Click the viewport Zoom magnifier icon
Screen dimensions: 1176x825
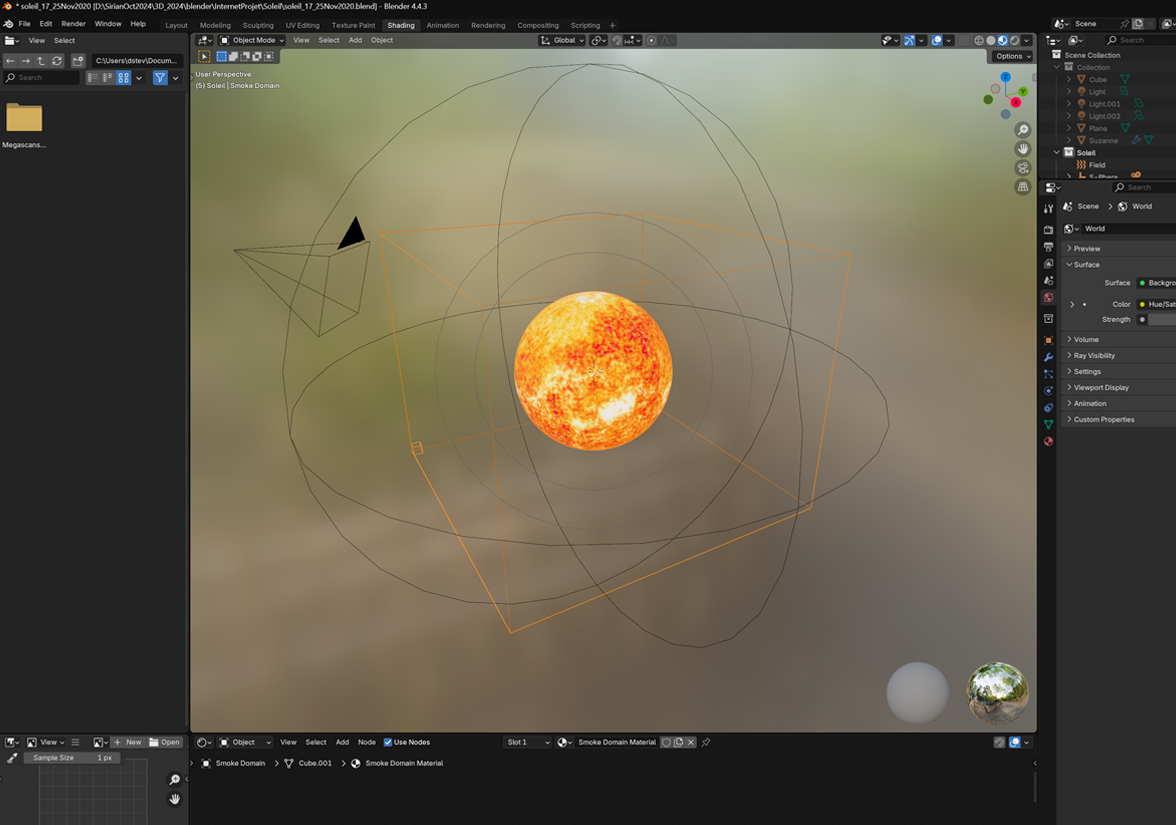coord(1023,129)
